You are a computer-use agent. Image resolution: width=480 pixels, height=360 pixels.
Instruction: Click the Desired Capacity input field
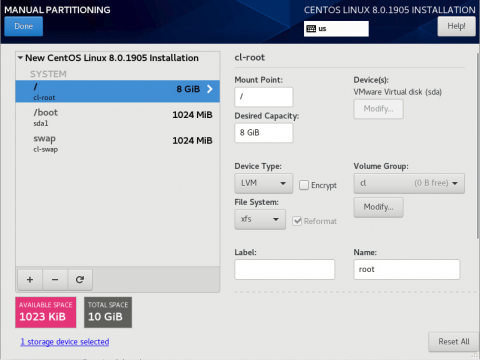coord(264,133)
